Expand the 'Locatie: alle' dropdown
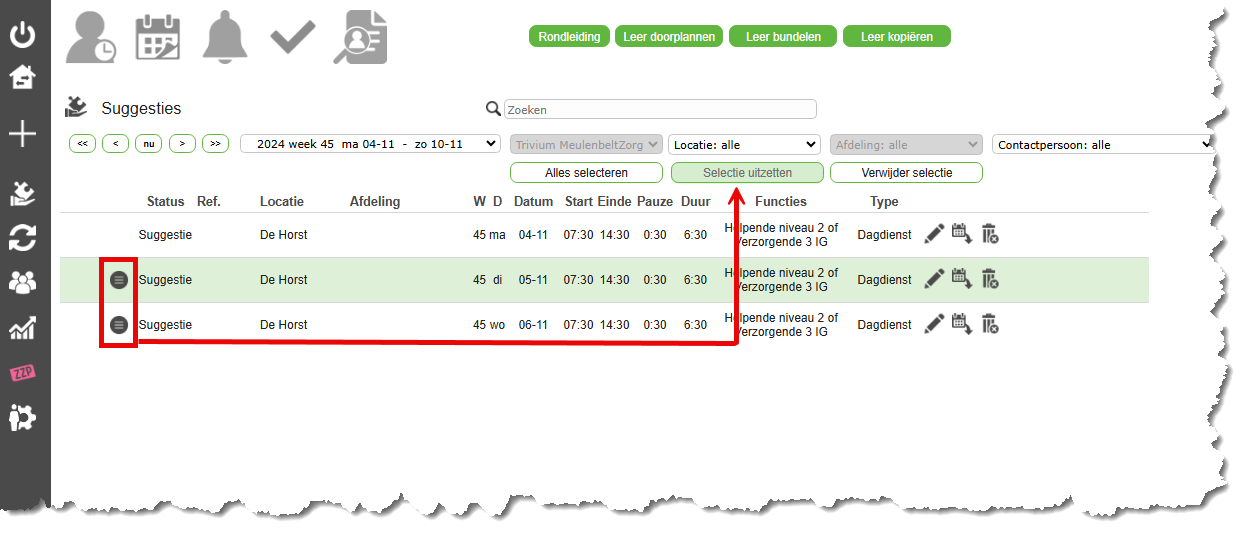Viewport: 1248px width, 536px height. (744, 145)
